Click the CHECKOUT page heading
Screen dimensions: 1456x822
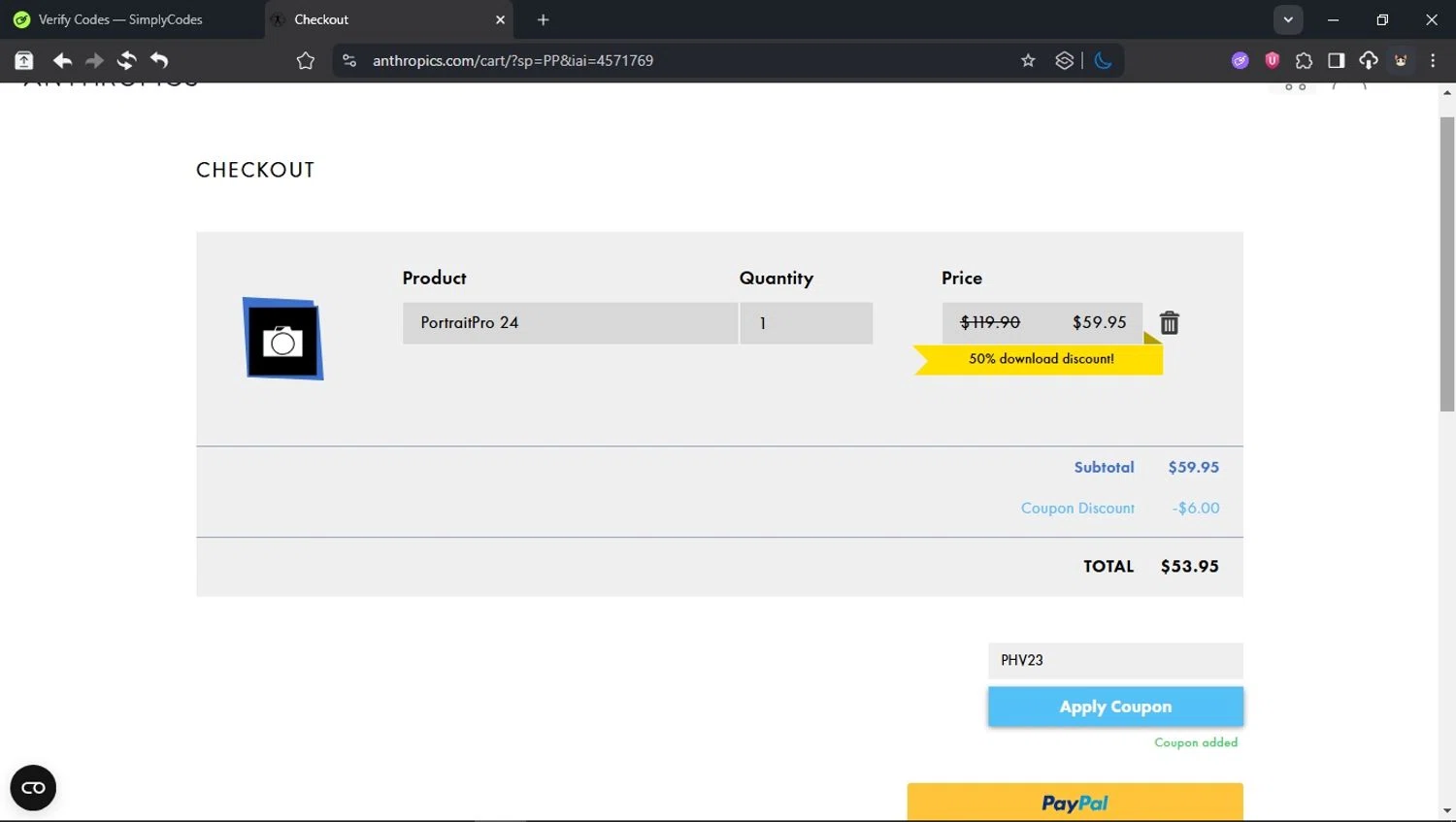tap(255, 170)
